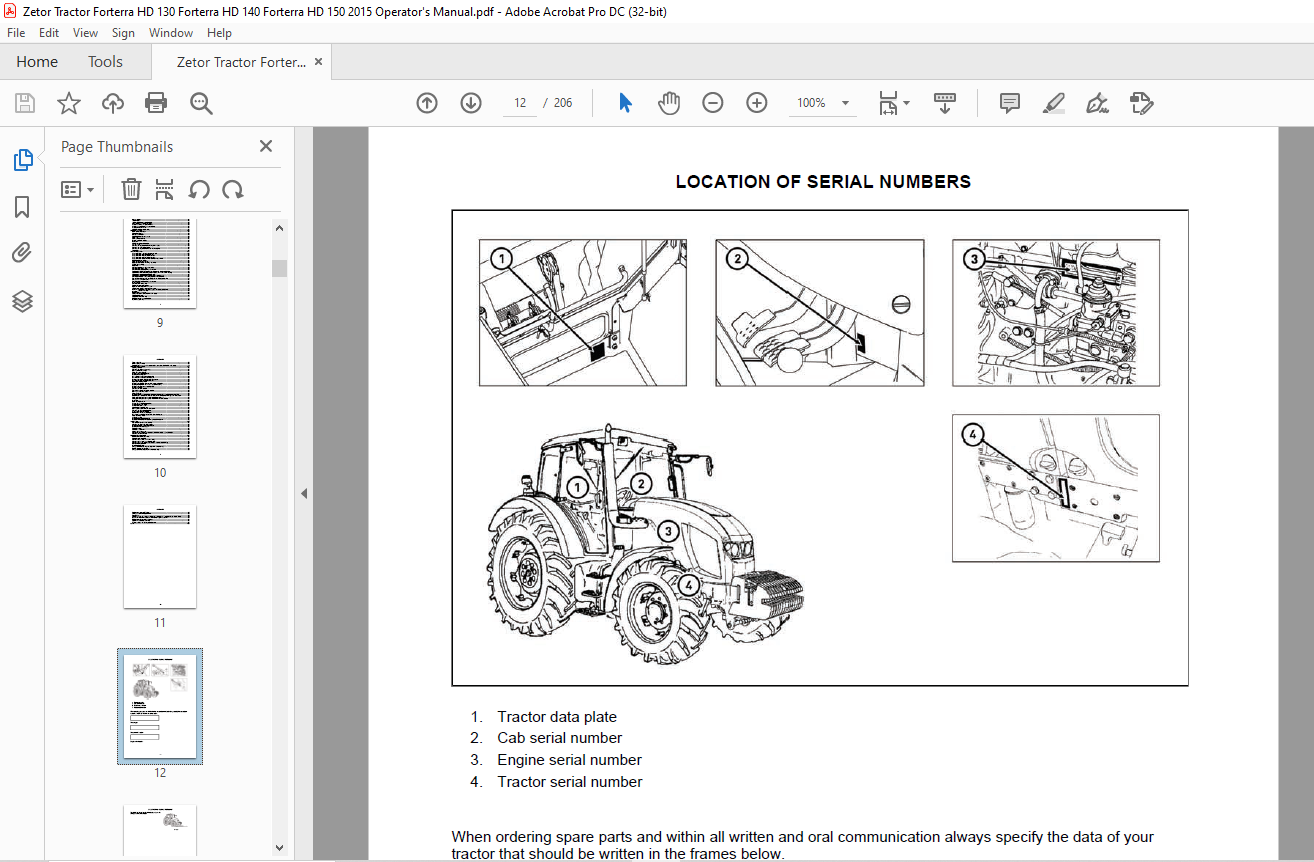Click the insert/extract pages icon

[165, 189]
